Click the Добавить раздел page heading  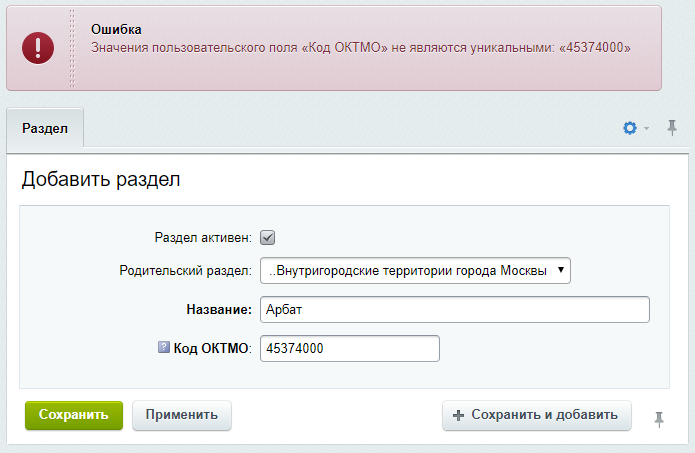(100, 180)
